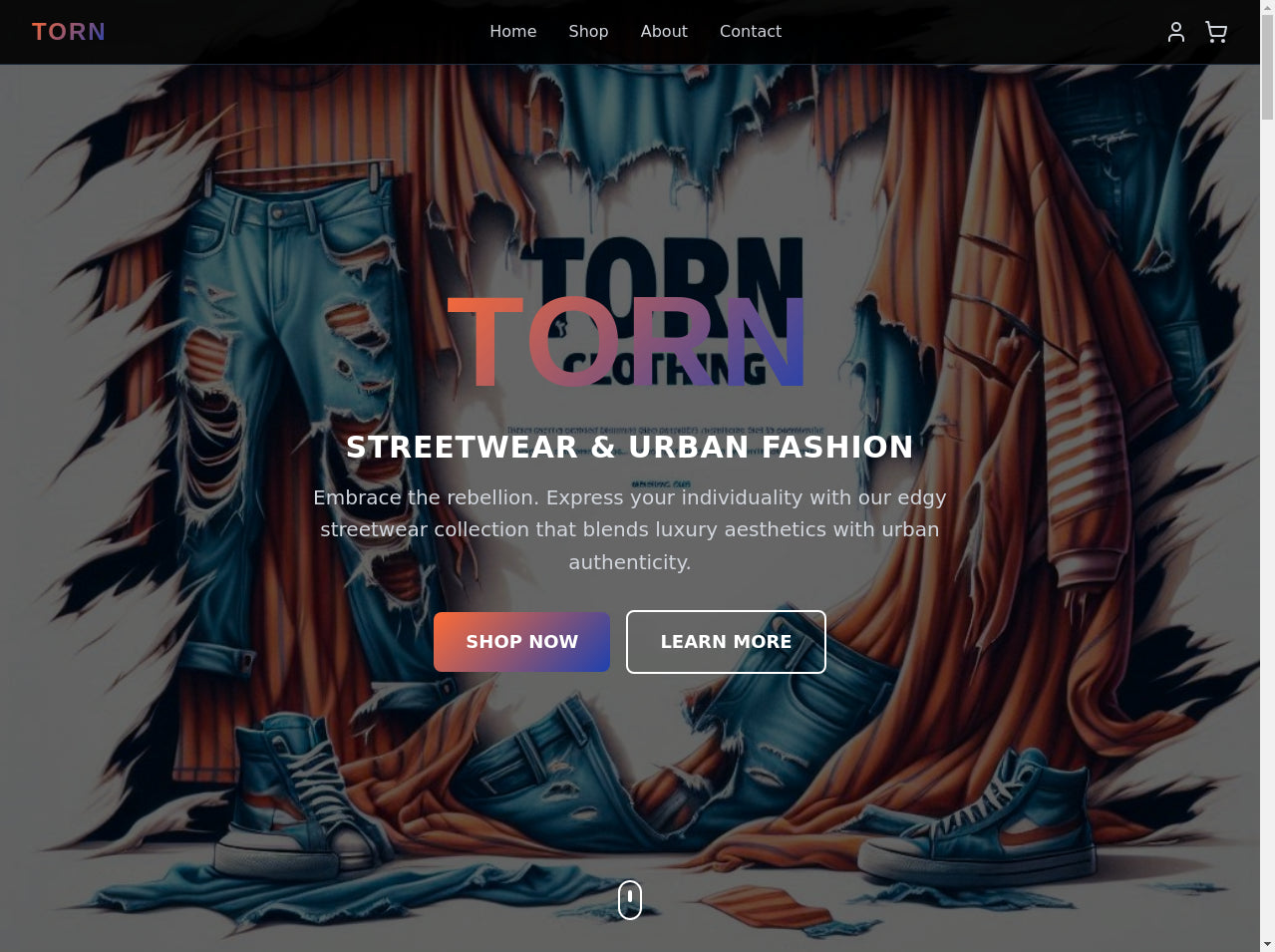Click the scrollbar up arrow
The width and height of the screenshot is (1275, 952).
[1267, 8]
